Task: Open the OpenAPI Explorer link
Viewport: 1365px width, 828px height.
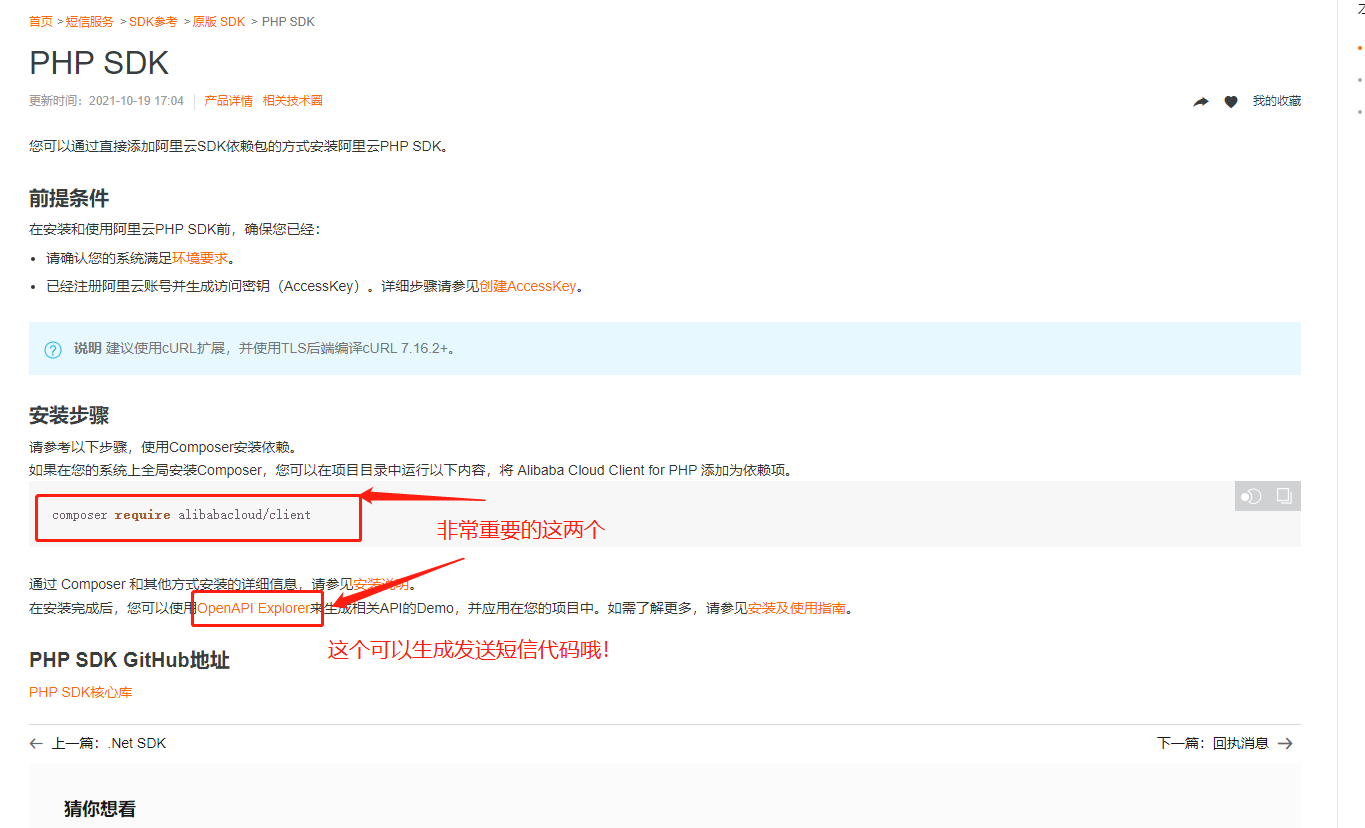Action: (254, 608)
